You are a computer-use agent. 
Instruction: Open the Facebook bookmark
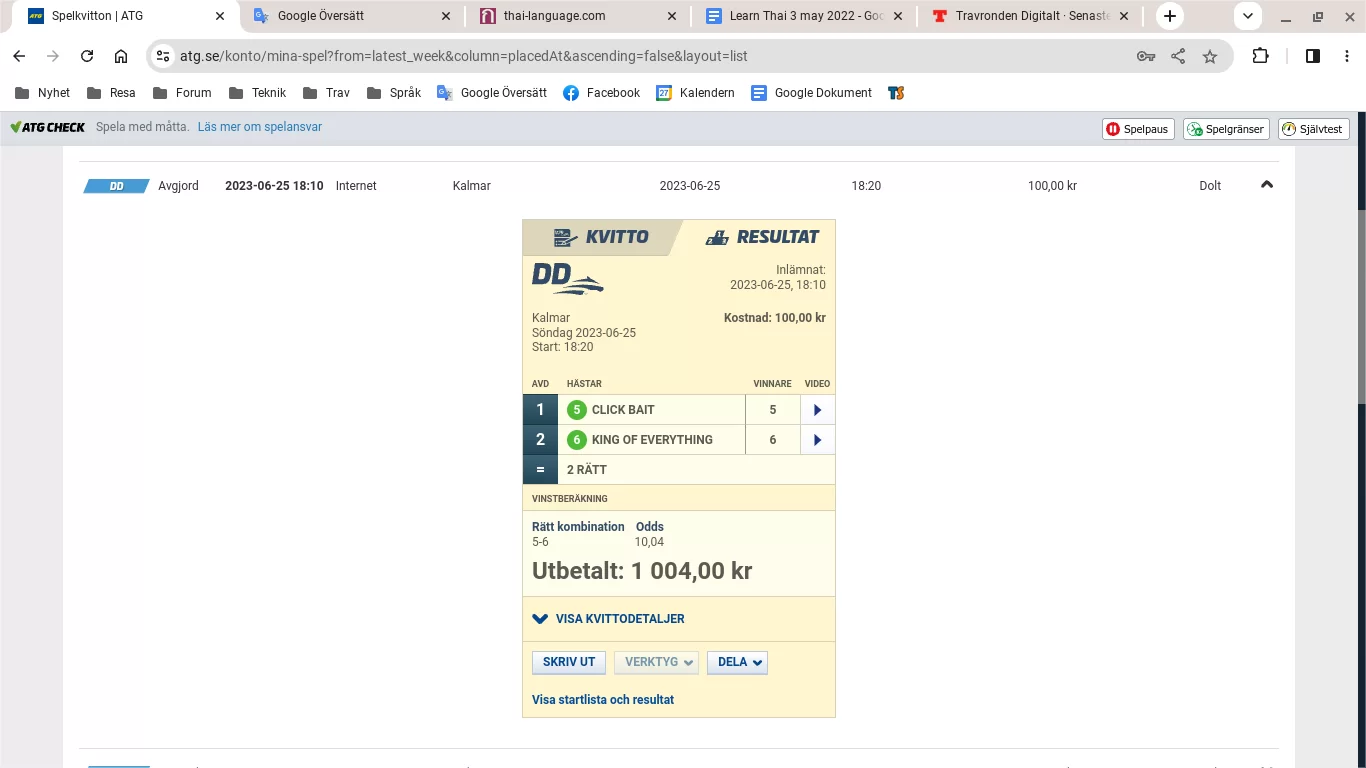pyautogui.click(x=601, y=93)
